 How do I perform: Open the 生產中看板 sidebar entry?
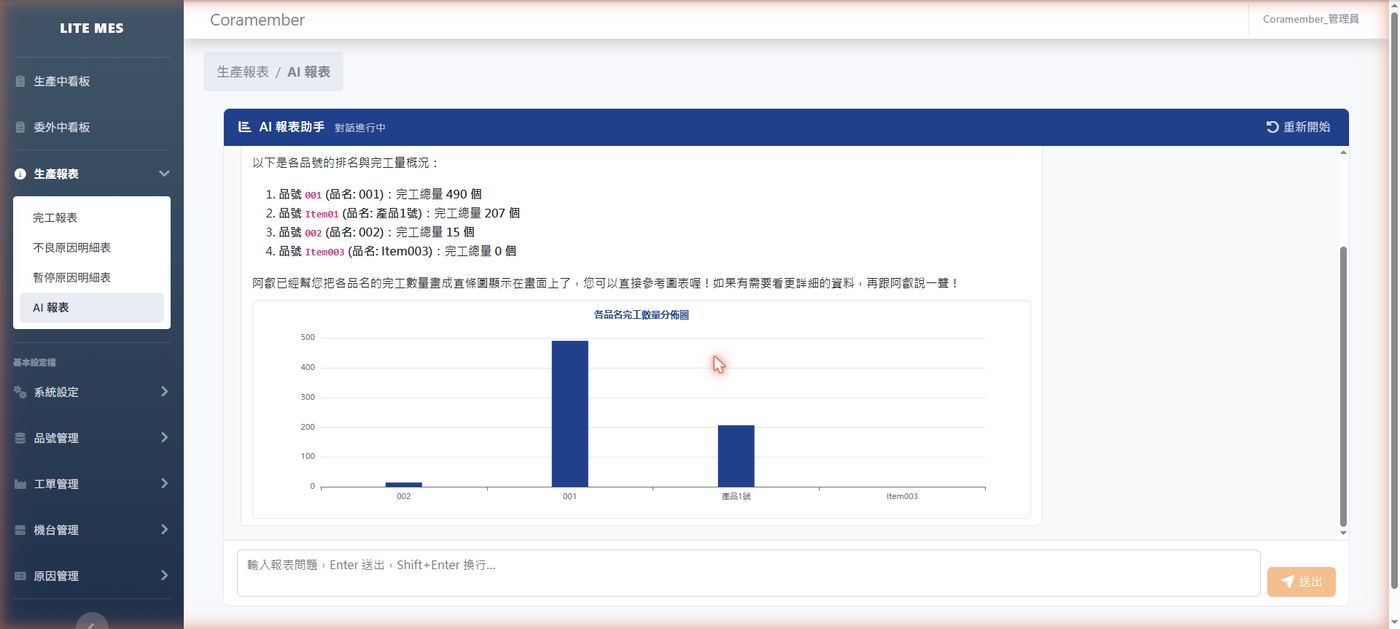(92, 81)
